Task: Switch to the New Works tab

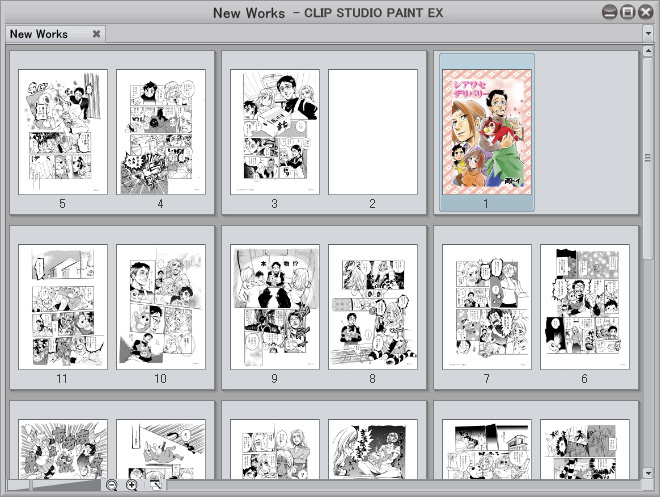Action: click(x=40, y=34)
